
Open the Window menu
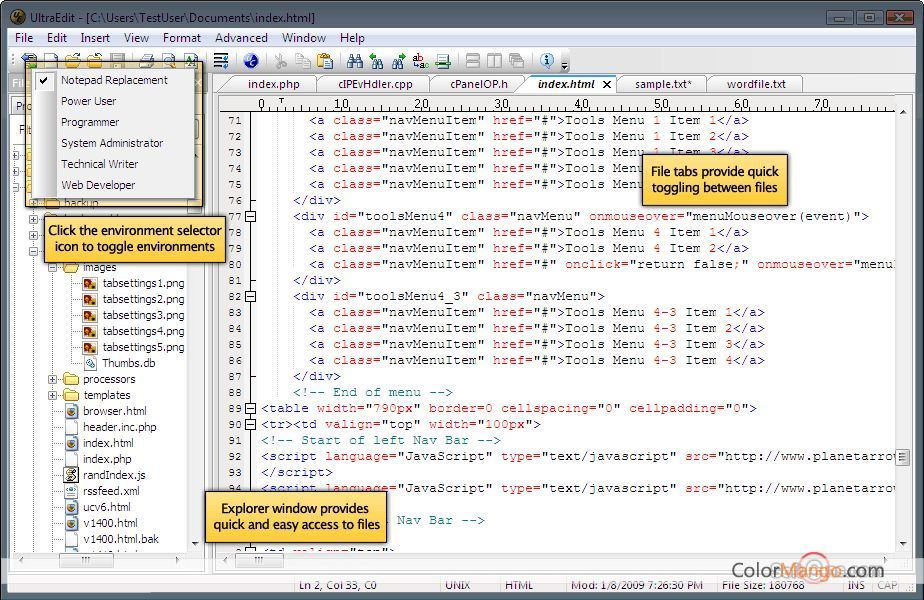[303, 38]
